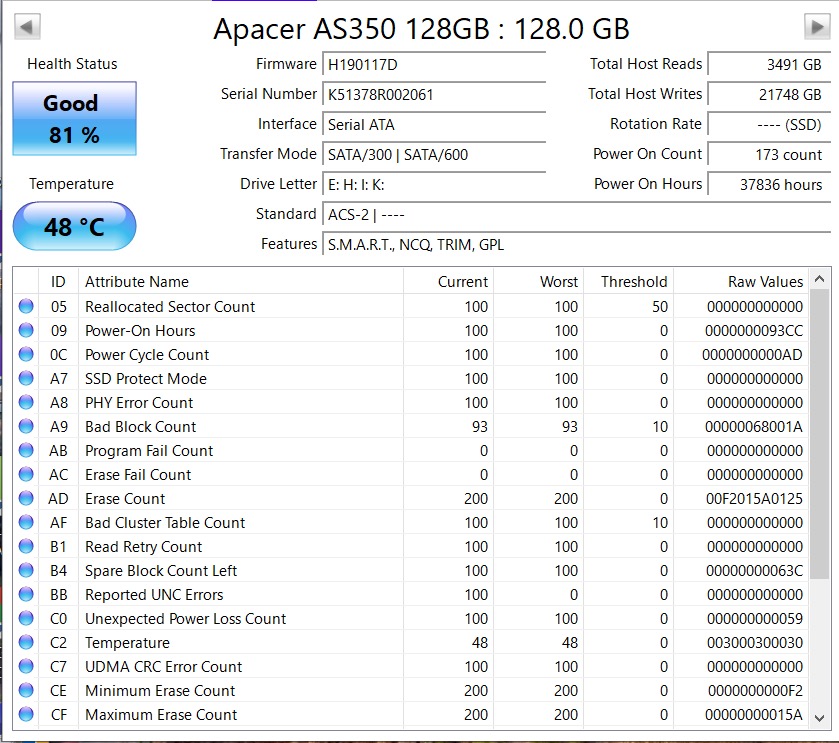The height and width of the screenshot is (743, 839).
Task: Click the Features field with S.M.A.R.T., NCQ
Action: click(x=577, y=244)
